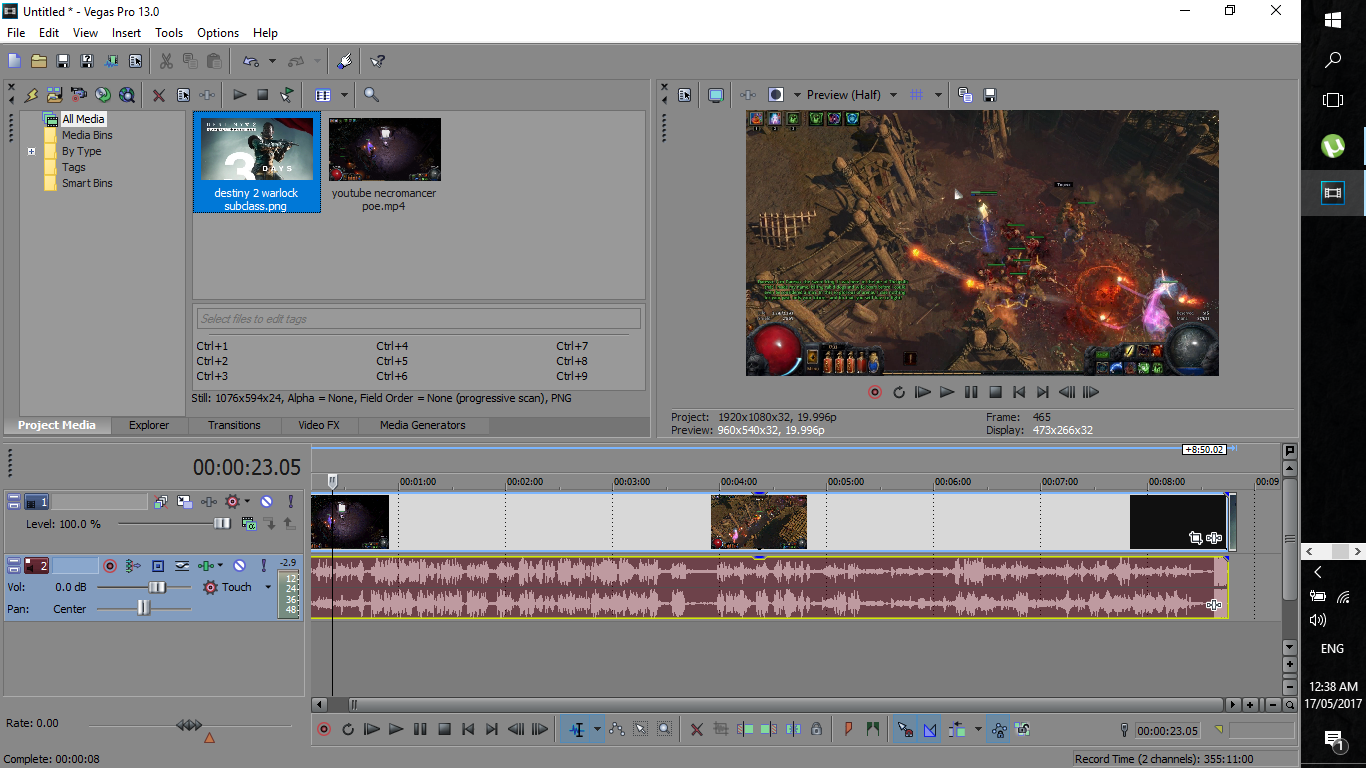Click the Insert Region icon
The width and height of the screenshot is (1366, 768).
coord(873,729)
